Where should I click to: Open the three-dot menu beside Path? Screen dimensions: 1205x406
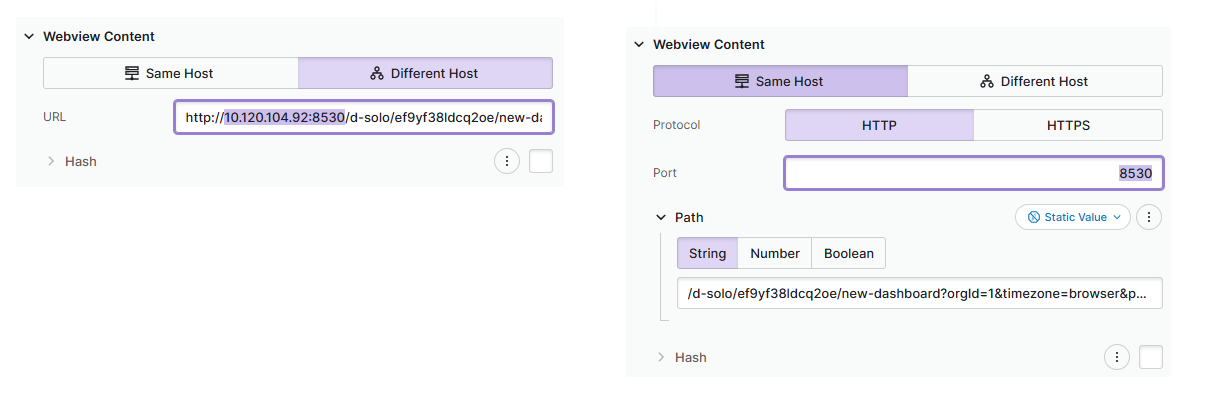(1149, 217)
